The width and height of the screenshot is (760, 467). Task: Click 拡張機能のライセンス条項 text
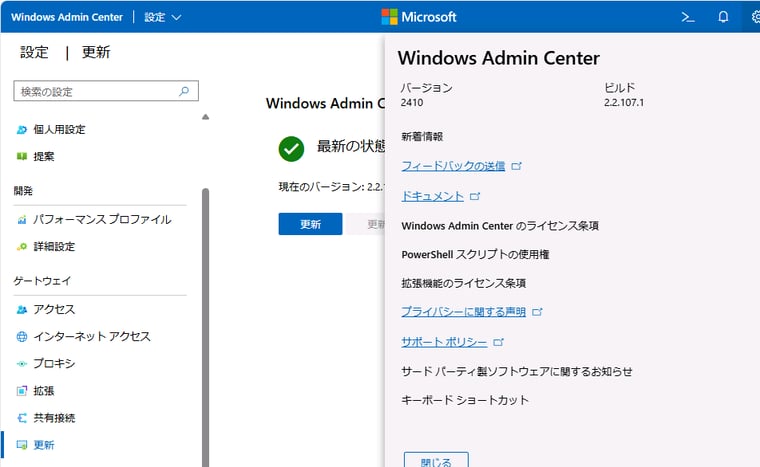coord(463,283)
